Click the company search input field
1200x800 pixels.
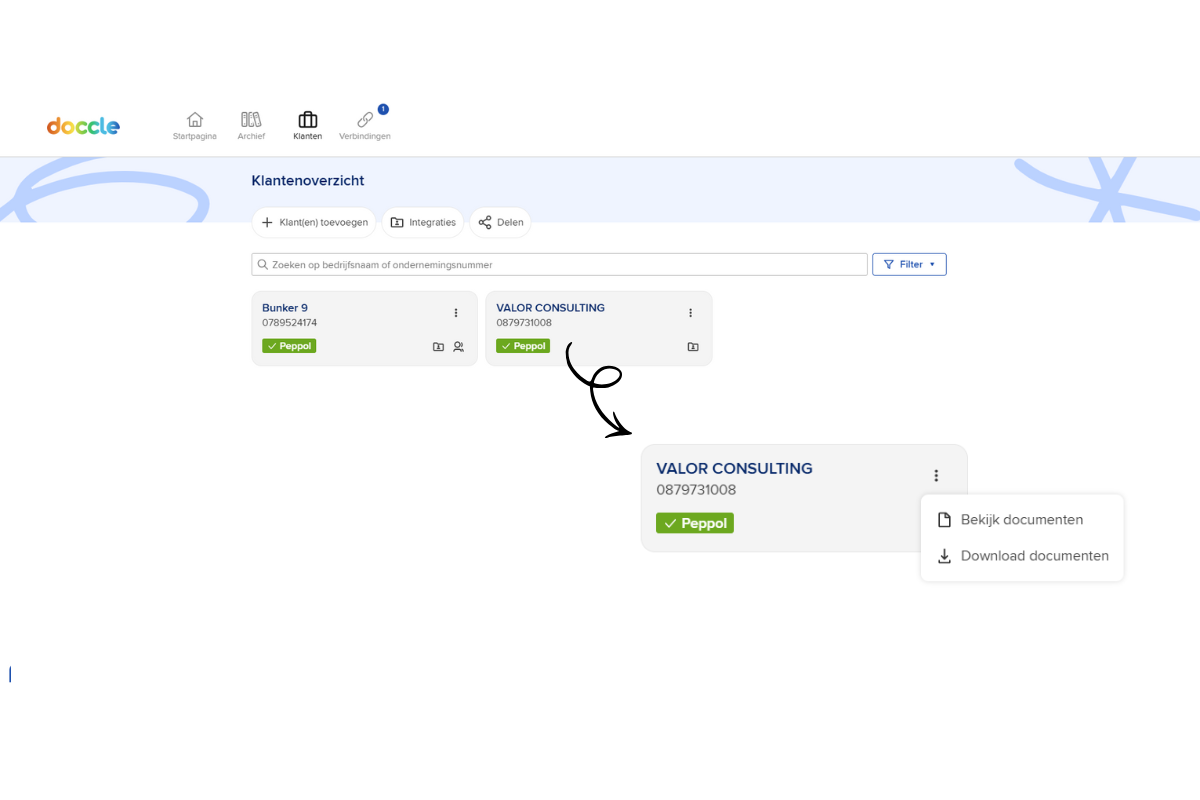pyautogui.click(x=560, y=265)
